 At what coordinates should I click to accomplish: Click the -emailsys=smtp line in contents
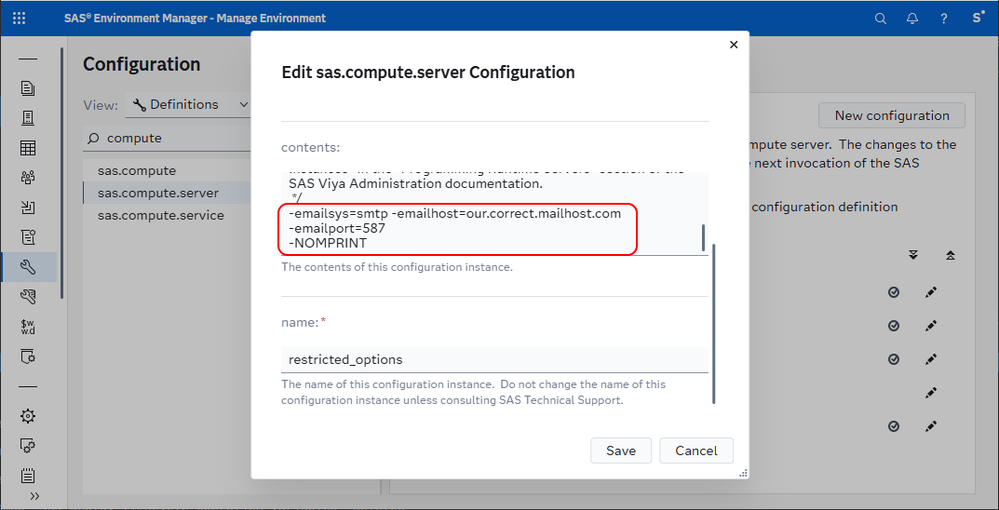coord(454,213)
